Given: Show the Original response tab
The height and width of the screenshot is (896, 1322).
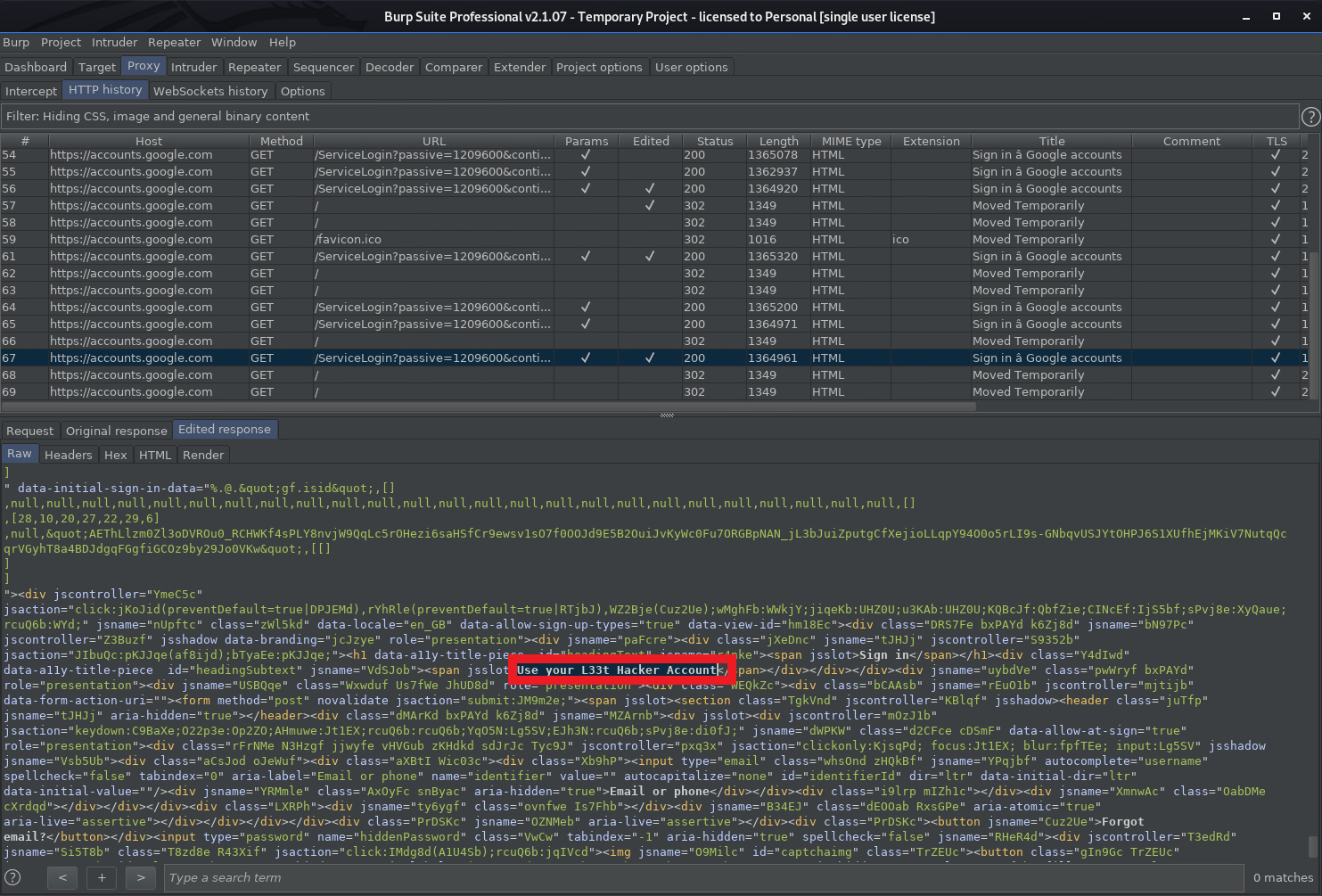Looking at the screenshot, I should [117, 431].
